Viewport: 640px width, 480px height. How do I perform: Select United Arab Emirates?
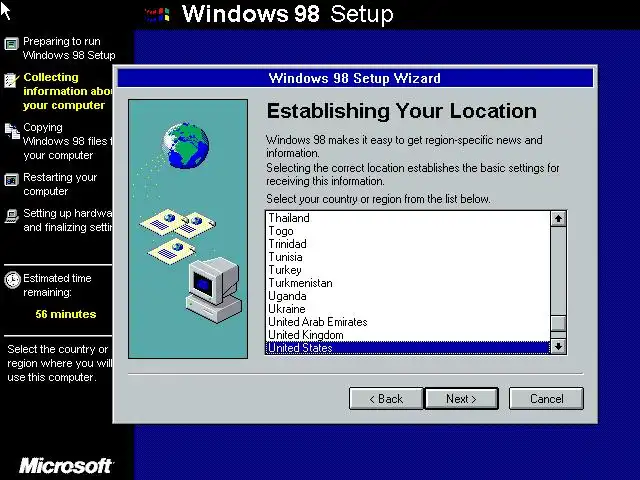click(407, 322)
